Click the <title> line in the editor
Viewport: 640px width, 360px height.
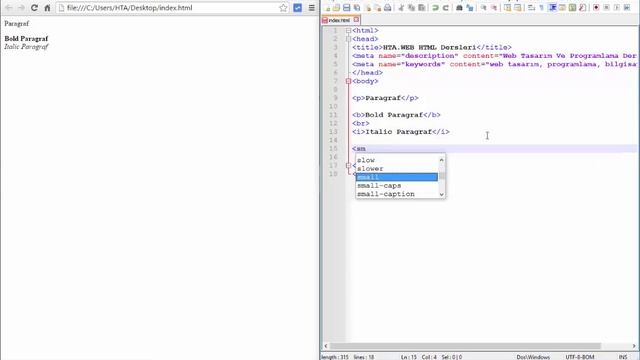432,47
